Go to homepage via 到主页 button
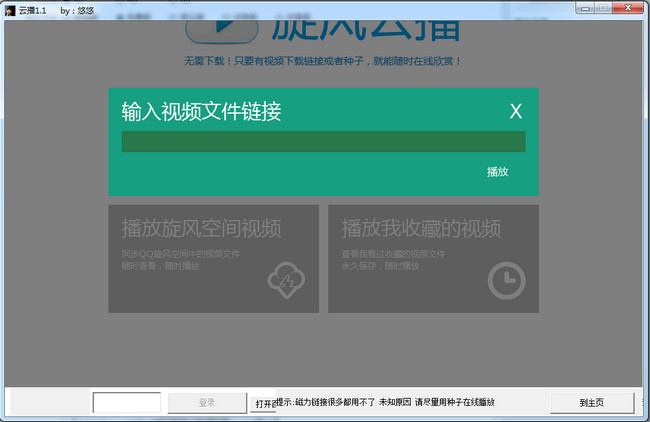 click(592, 403)
